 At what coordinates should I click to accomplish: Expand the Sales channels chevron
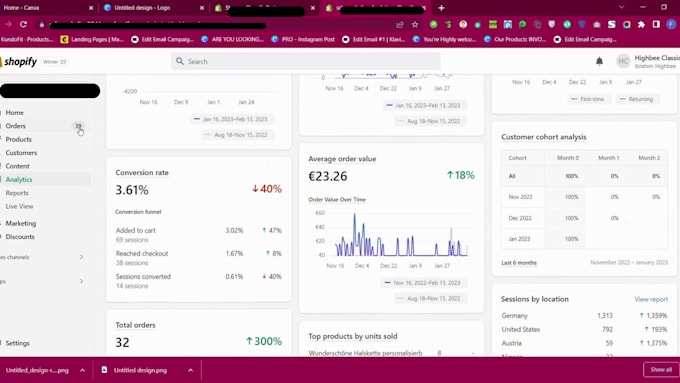81,257
